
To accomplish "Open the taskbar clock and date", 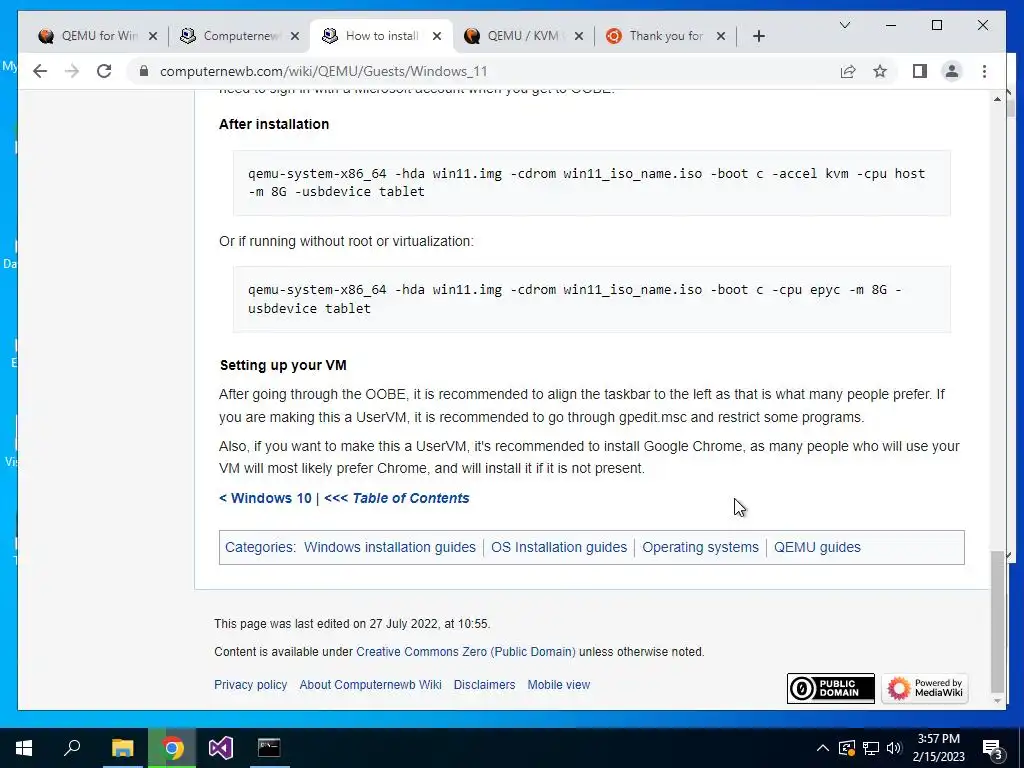I will click(x=938, y=748).
